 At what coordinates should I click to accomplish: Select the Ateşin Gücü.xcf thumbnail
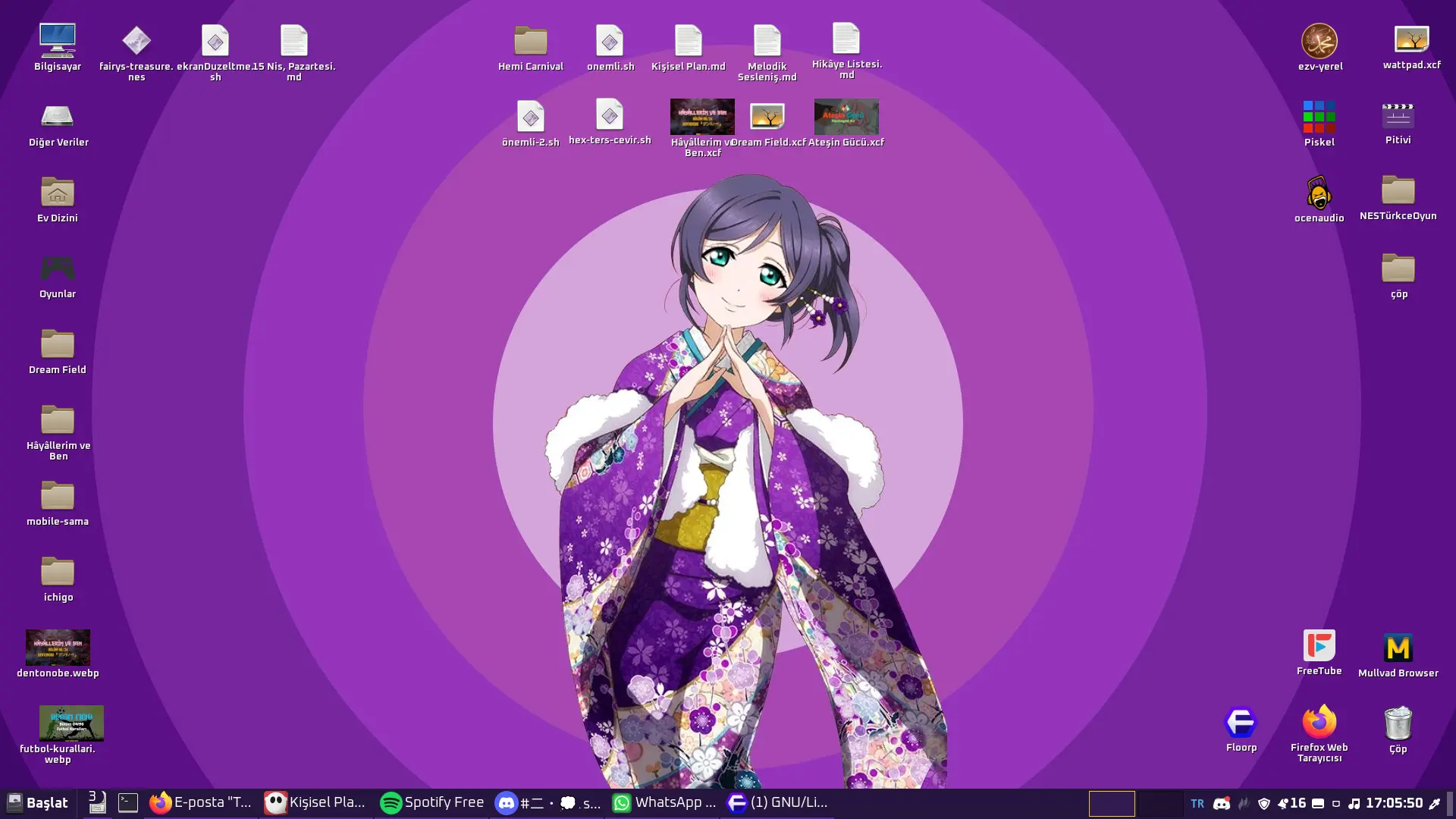(x=846, y=117)
